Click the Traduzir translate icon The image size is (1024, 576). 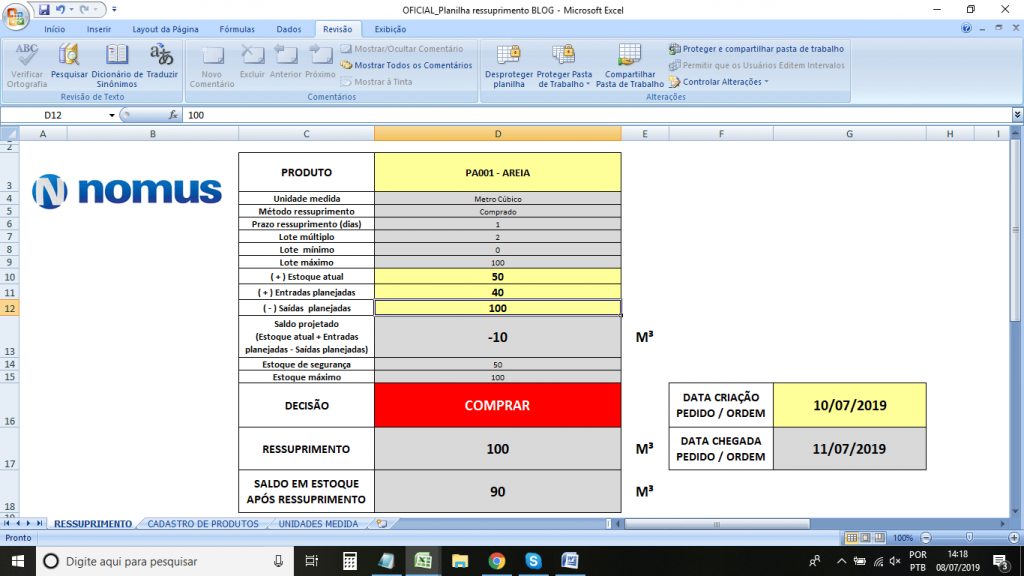point(161,65)
